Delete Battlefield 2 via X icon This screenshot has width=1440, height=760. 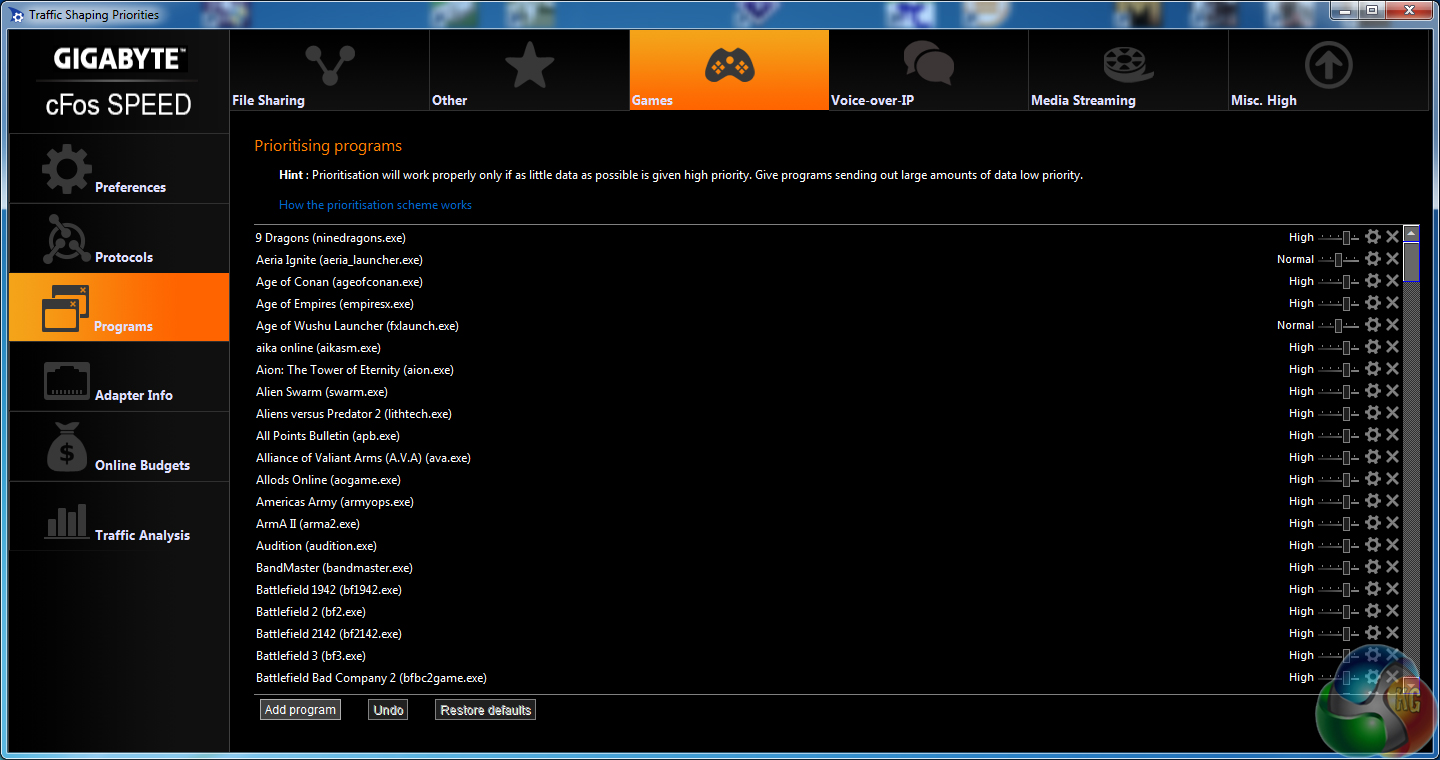[x=1392, y=611]
